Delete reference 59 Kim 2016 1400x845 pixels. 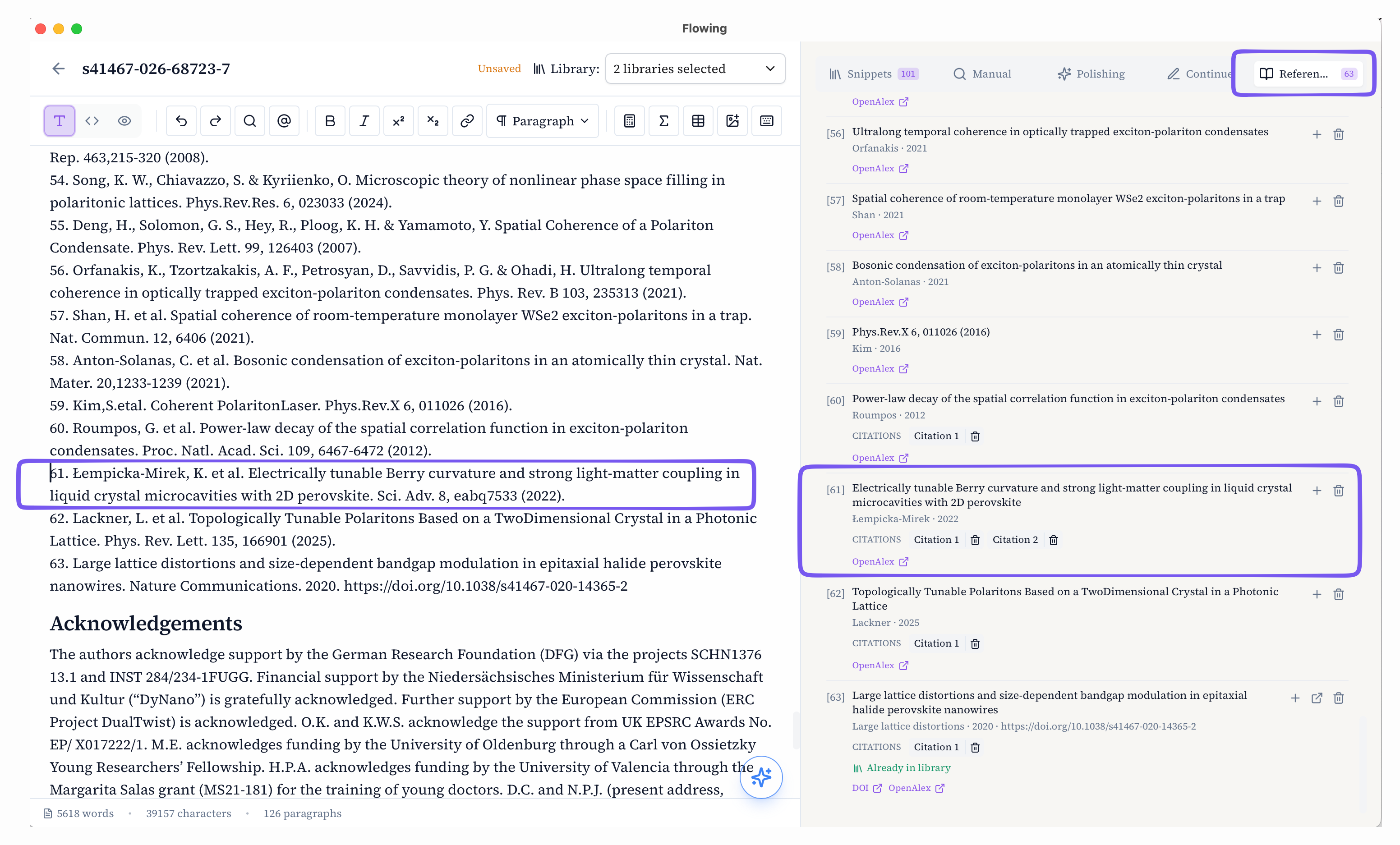tap(1339, 335)
